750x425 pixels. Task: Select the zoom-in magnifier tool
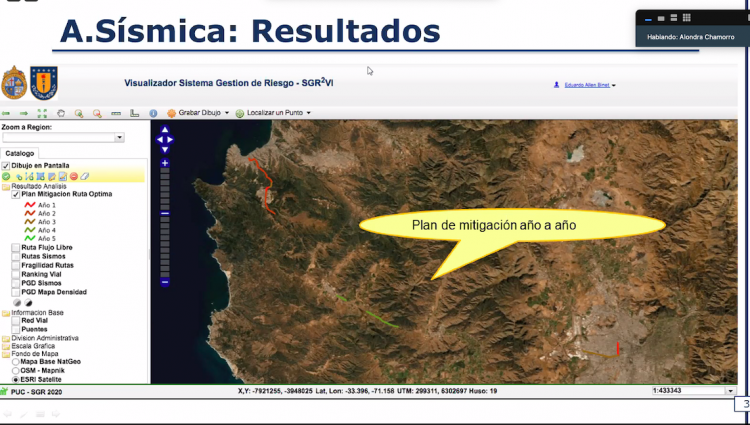[79, 113]
